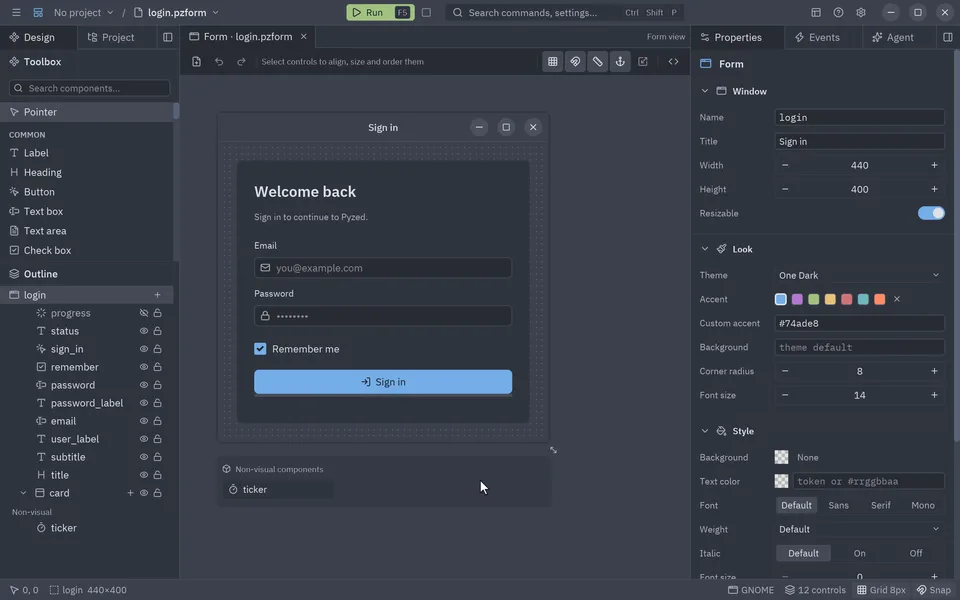The image size is (960, 600).
Task: Close the Form login.pzform tab
Action: [x=303, y=37]
